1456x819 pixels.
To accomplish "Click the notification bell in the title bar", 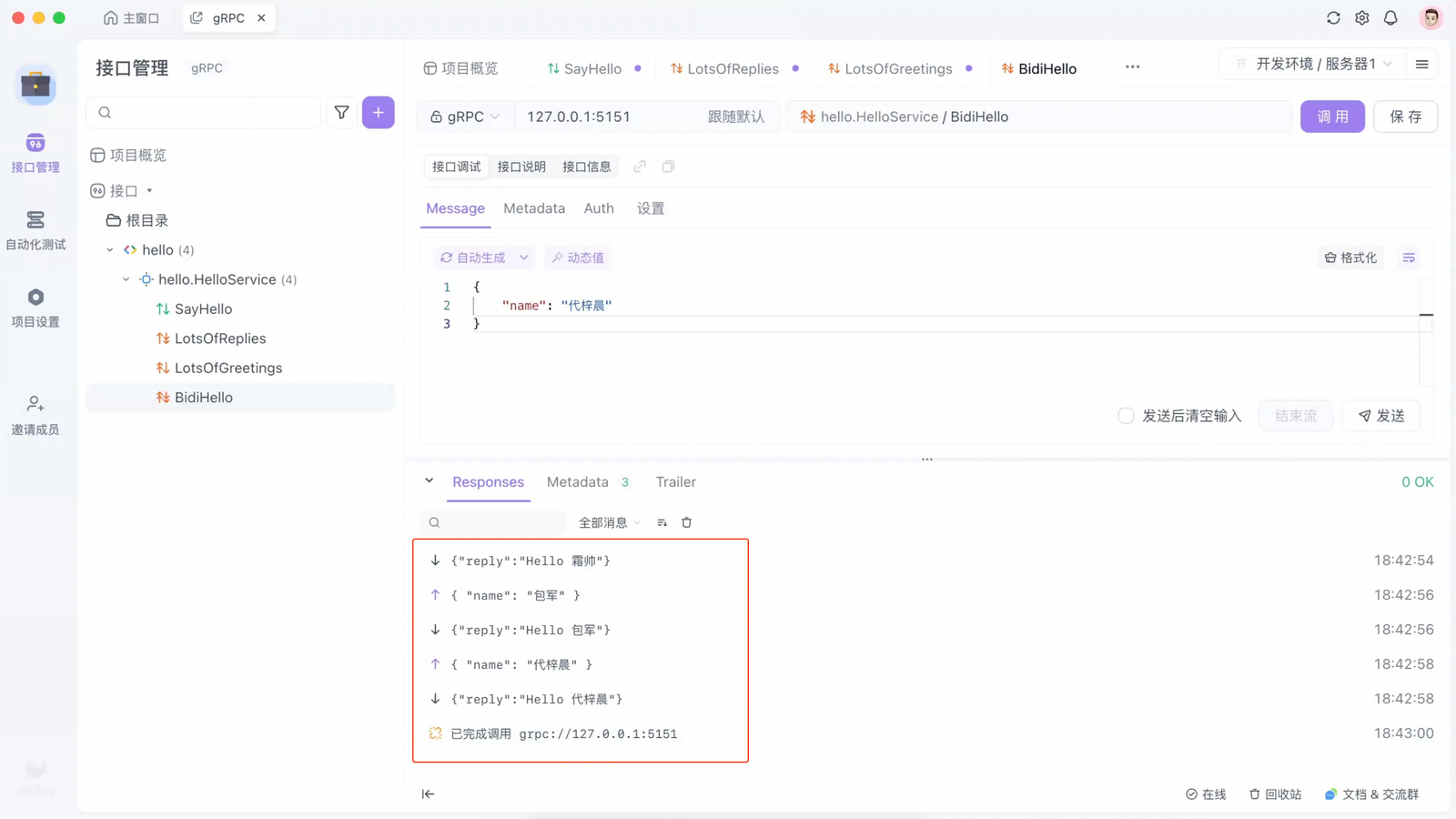I will (x=1390, y=17).
